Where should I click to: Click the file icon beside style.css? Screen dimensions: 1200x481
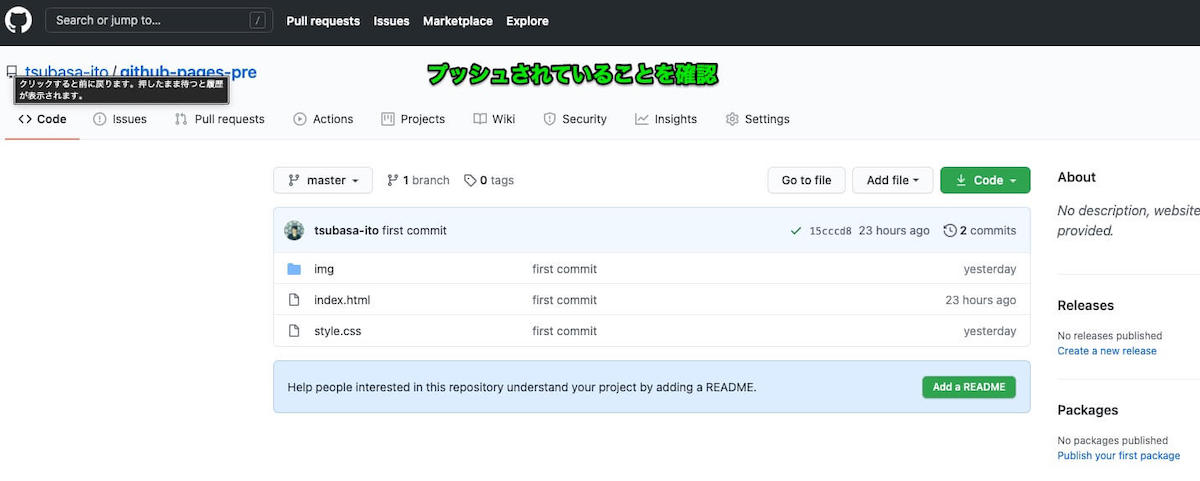[294, 331]
